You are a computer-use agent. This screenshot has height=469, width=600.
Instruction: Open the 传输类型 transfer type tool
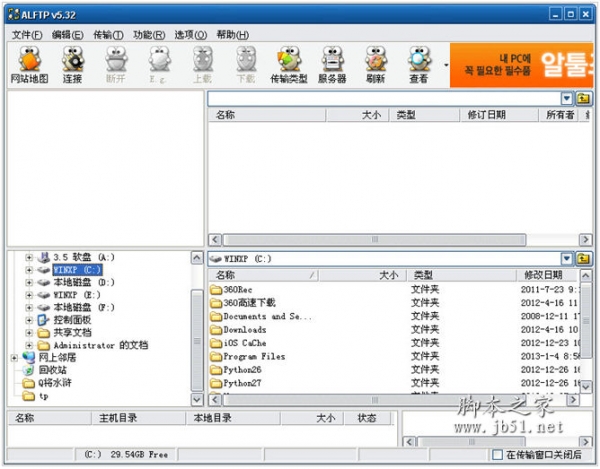click(289, 65)
